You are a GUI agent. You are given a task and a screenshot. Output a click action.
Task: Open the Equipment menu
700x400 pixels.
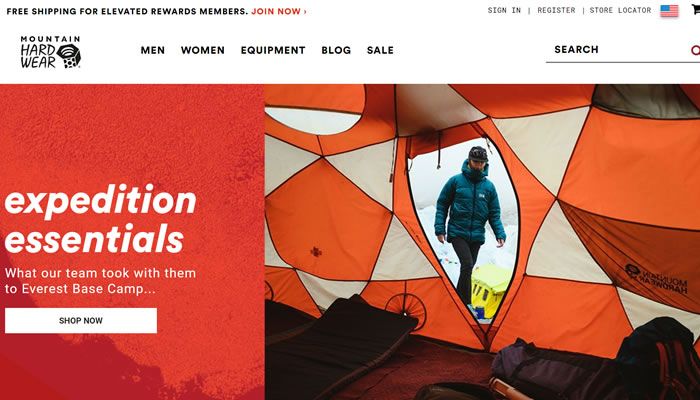point(273,50)
